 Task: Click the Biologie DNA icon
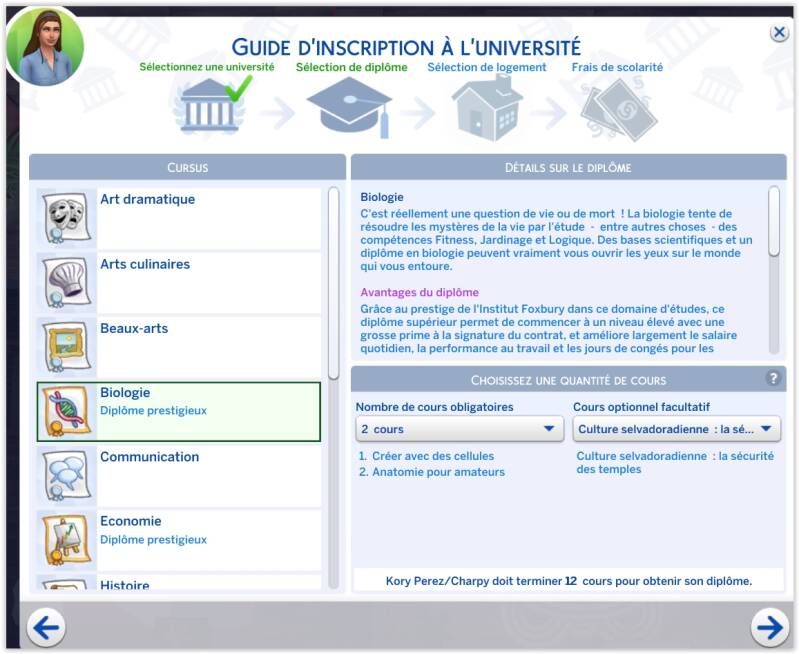(67, 411)
